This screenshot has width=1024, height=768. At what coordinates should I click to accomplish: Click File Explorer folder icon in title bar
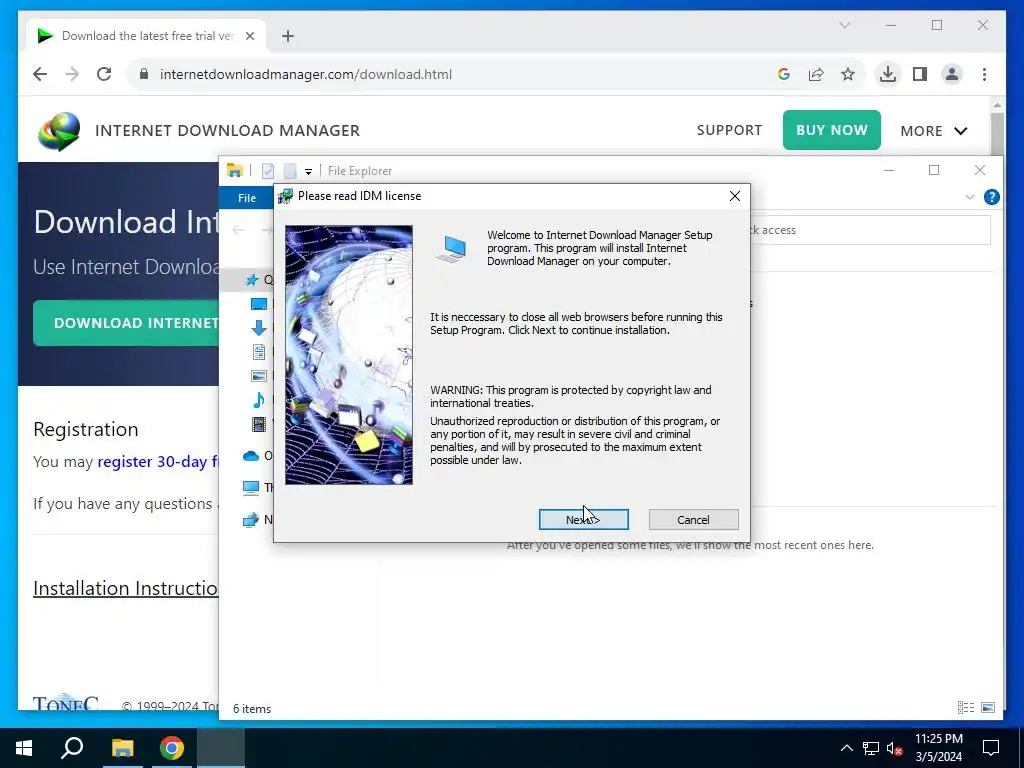click(234, 170)
